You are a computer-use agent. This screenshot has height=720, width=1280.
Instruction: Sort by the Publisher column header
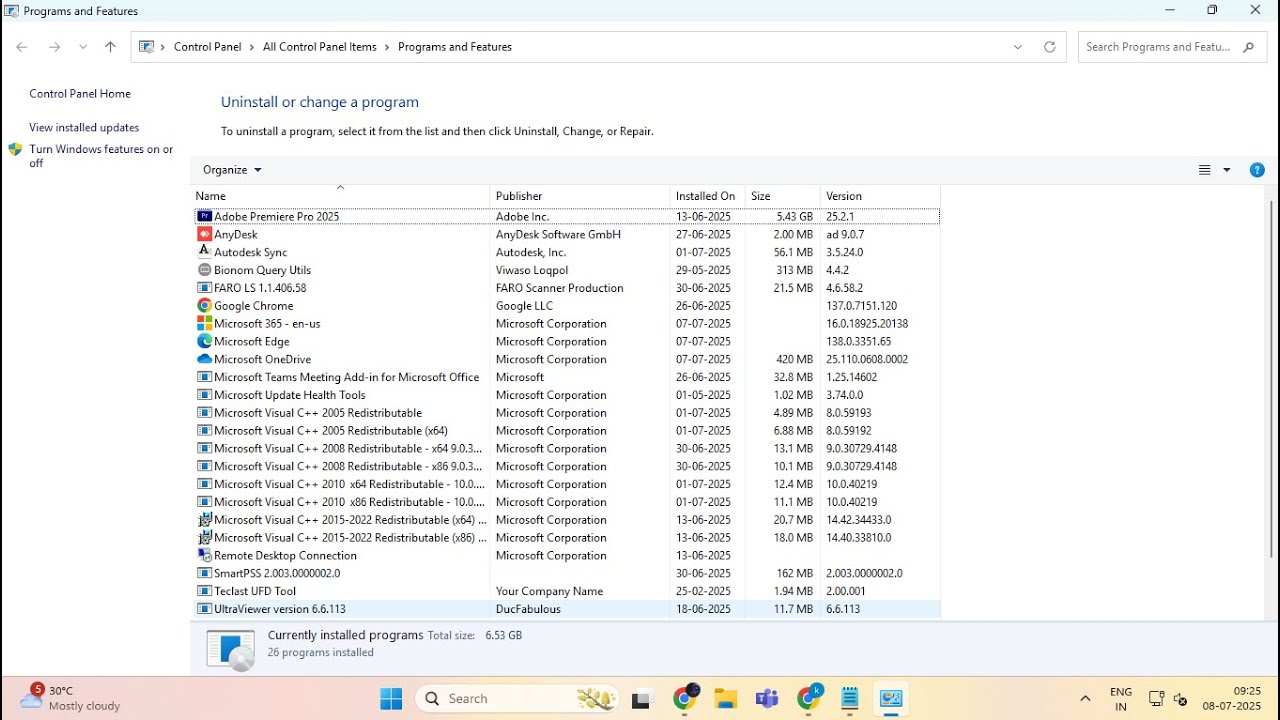point(580,196)
